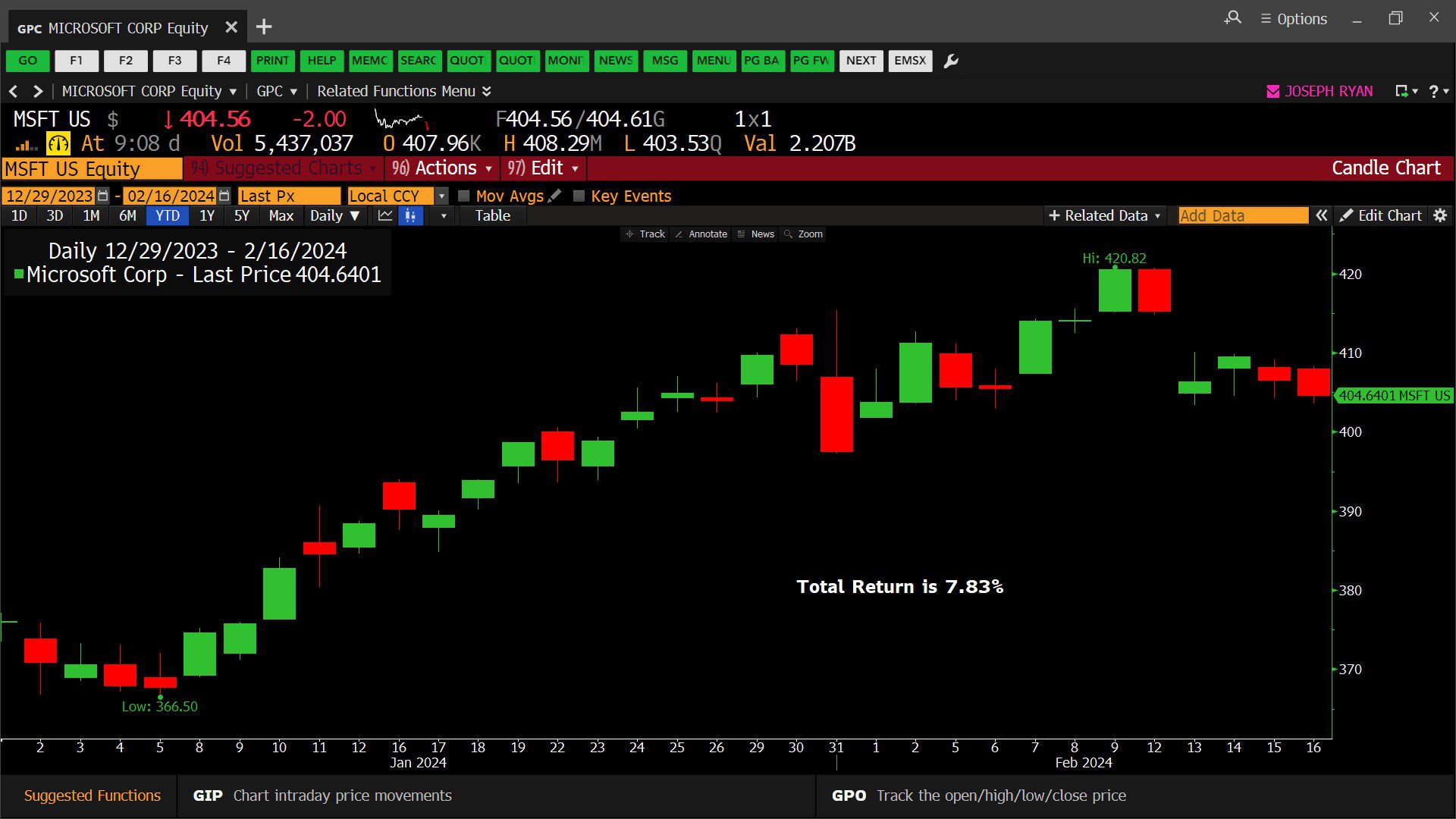Select the 5Y time range
This screenshot has height=819, width=1456.
click(242, 216)
